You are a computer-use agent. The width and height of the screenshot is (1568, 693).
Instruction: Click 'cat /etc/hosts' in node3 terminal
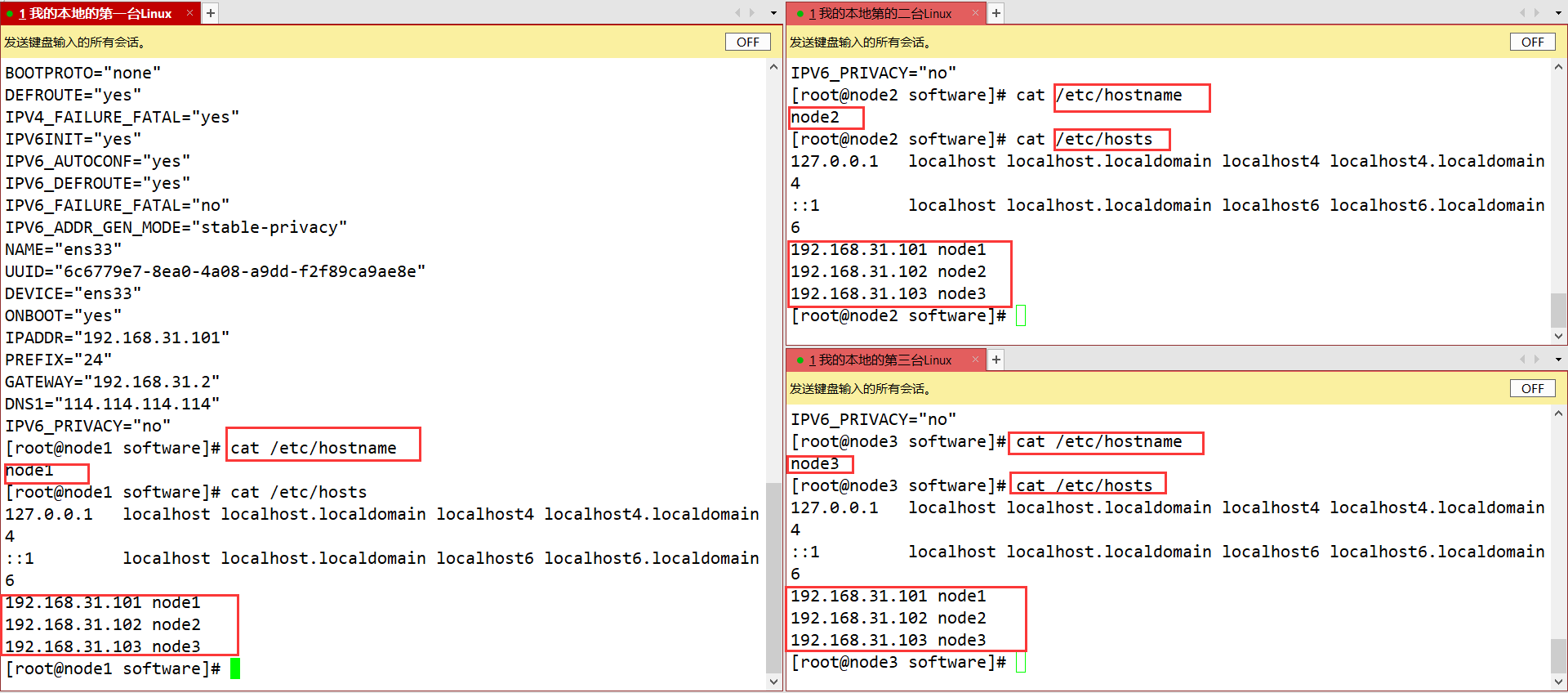(x=1085, y=485)
